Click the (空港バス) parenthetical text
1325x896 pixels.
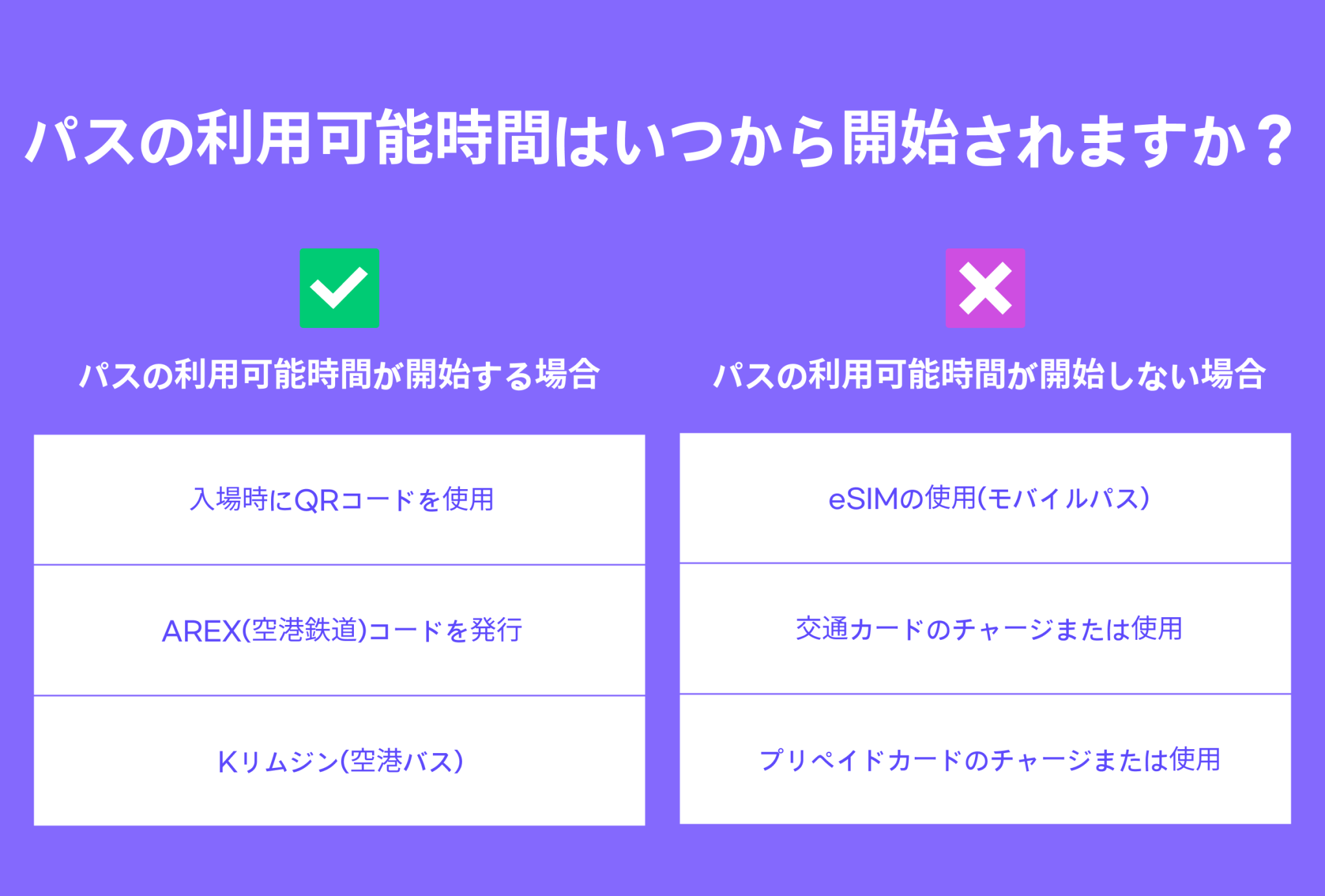click(x=402, y=761)
